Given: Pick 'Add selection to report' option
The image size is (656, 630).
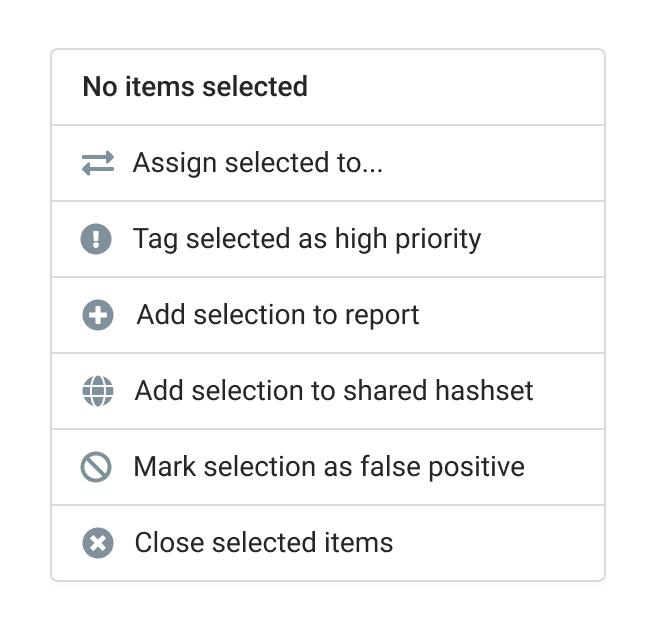Looking at the screenshot, I should [x=278, y=315].
